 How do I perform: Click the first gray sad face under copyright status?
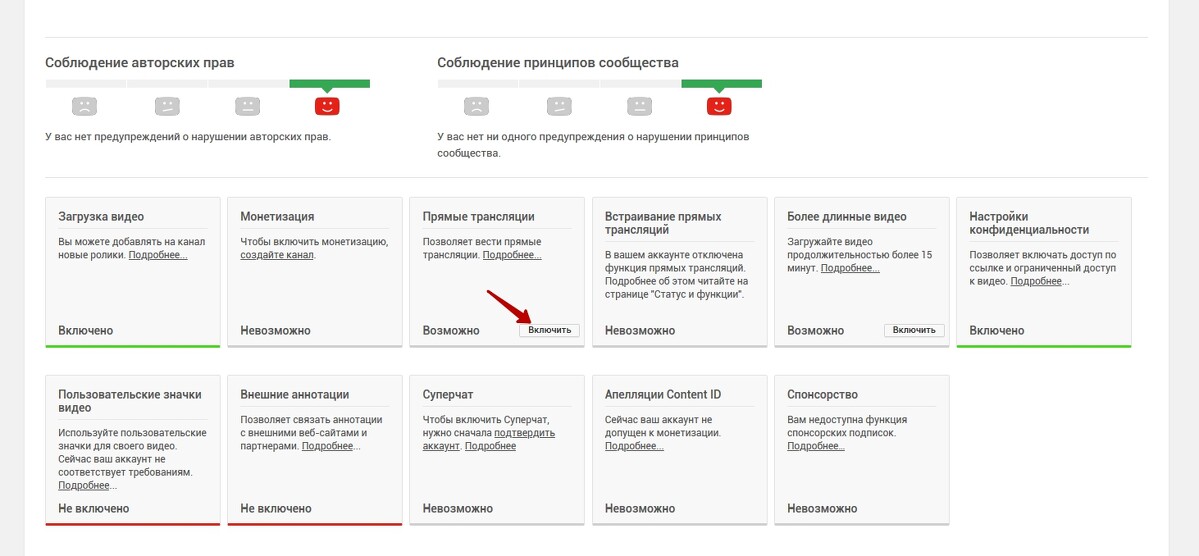[x=85, y=105]
